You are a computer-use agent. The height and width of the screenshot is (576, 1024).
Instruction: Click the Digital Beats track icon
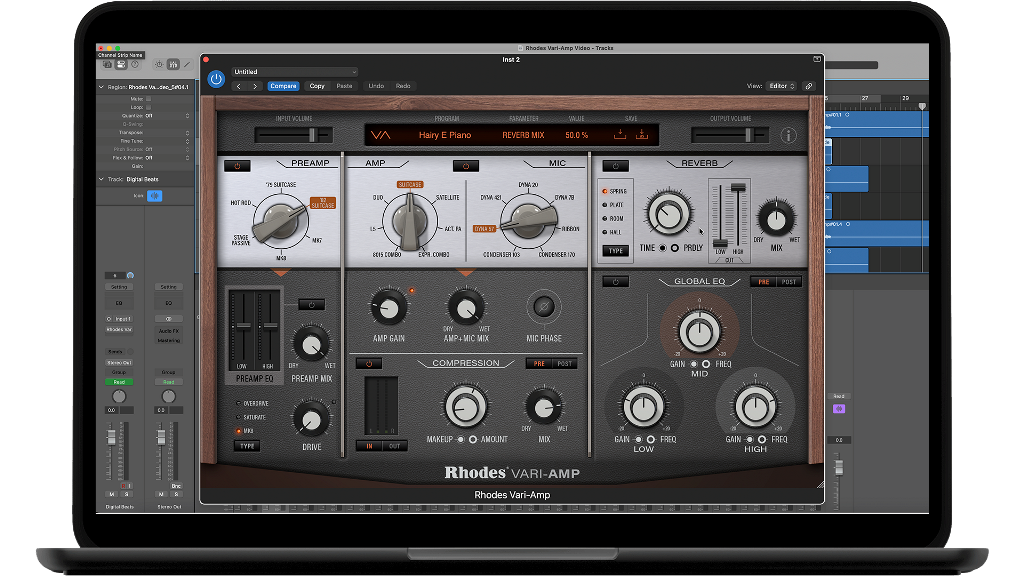pyautogui.click(x=154, y=196)
